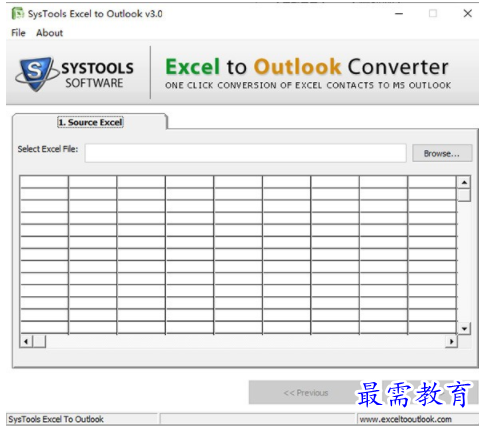479x426 pixels.
Task: Click the Browse... button
Action: tap(442, 153)
